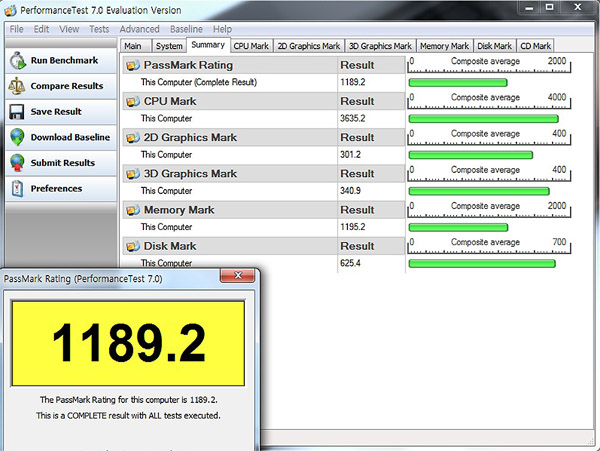Viewport: 600px width, 451px height.
Task: Open the Tests menu
Action: [99, 29]
